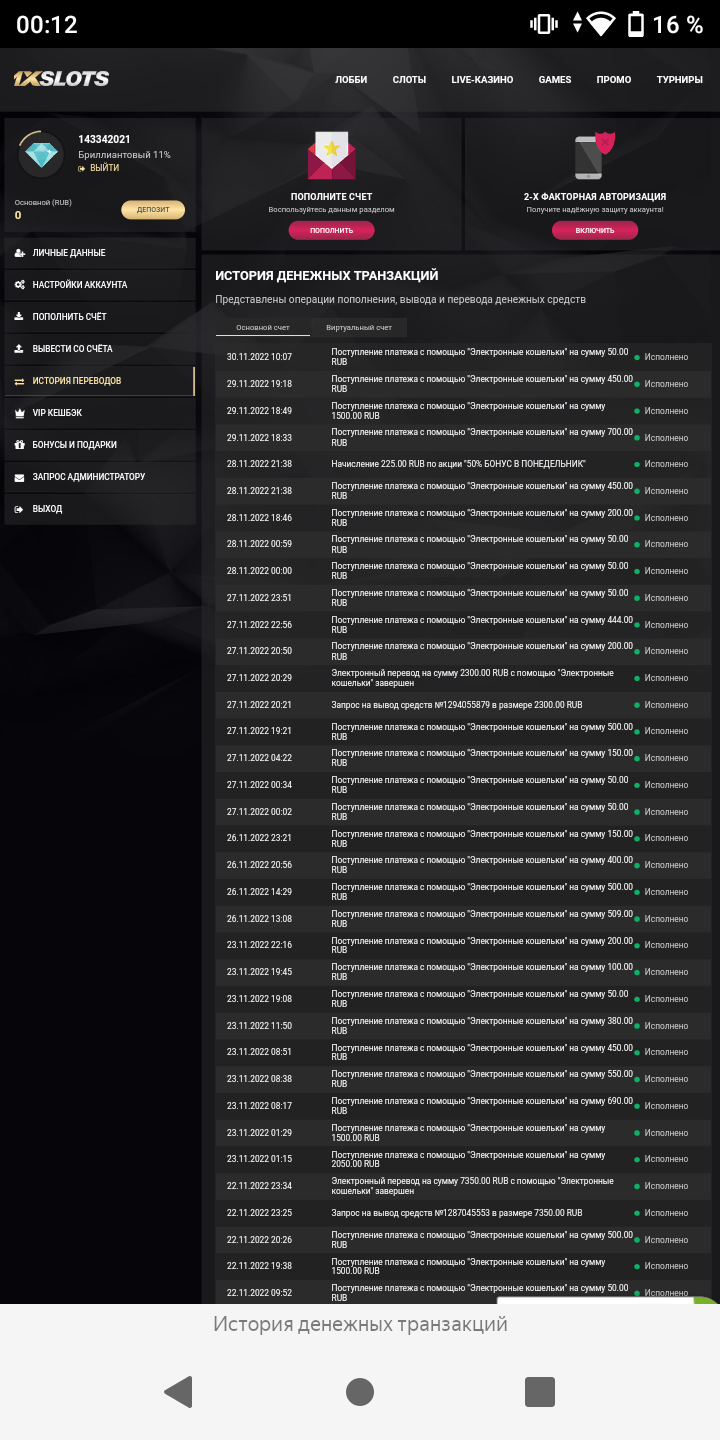Switch to Основной счет tab

point(263,328)
